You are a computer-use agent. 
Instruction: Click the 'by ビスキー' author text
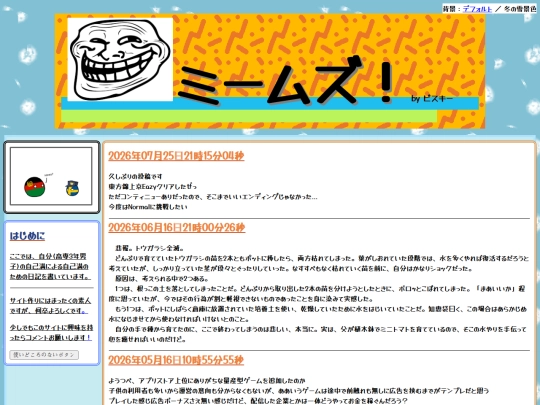[x=432, y=98]
